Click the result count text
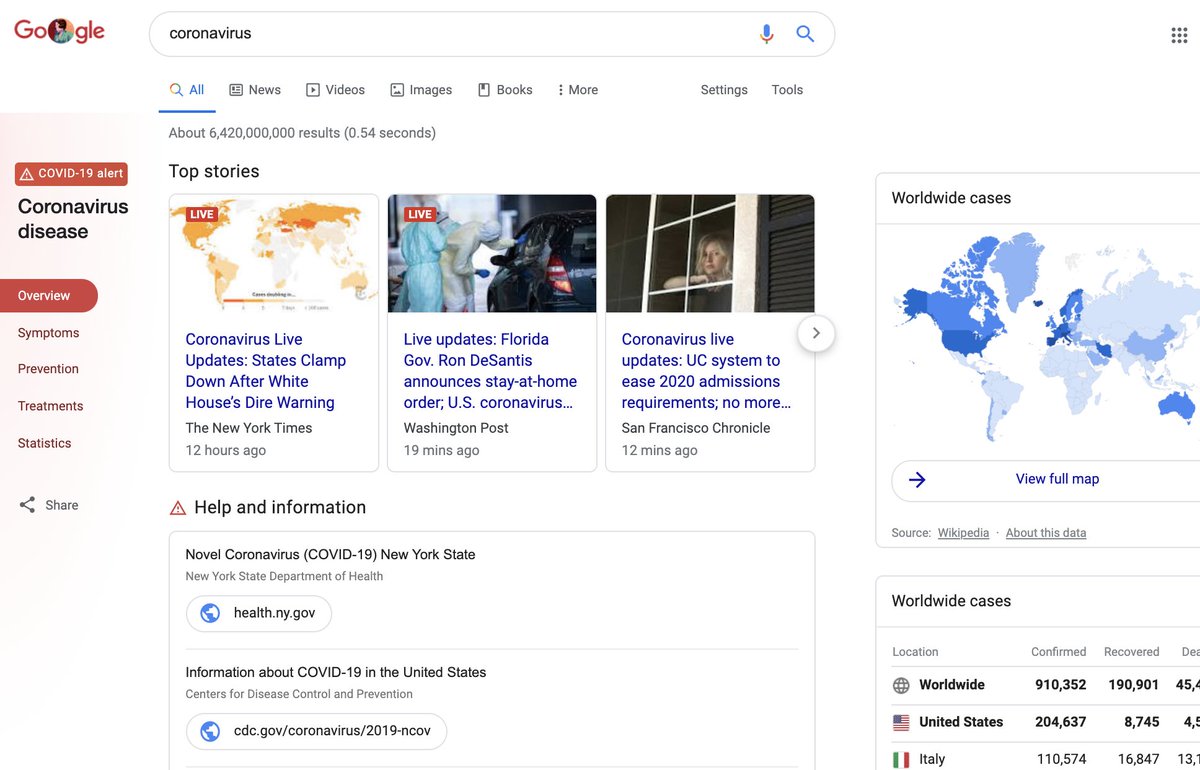The height and width of the screenshot is (770, 1200). coord(302,133)
